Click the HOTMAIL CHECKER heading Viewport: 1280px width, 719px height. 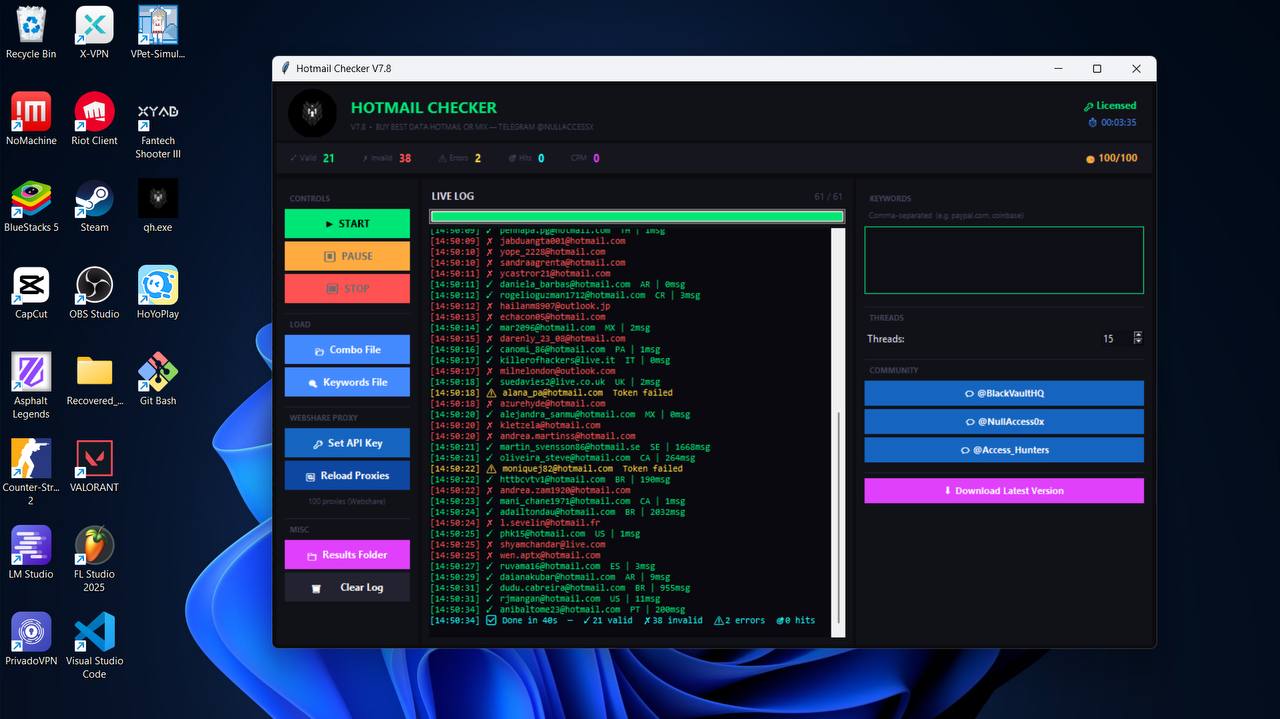[x=424, y=108]
